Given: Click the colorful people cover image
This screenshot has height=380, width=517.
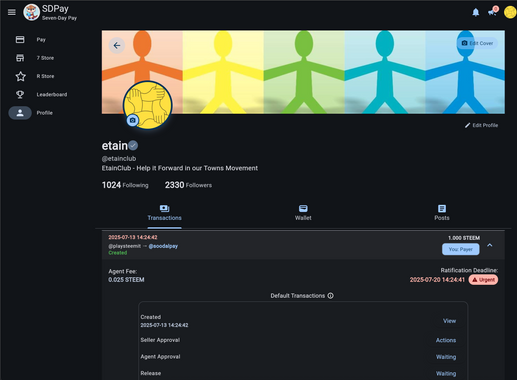Looking at the screenshot, I should click(x=303, y=72).
